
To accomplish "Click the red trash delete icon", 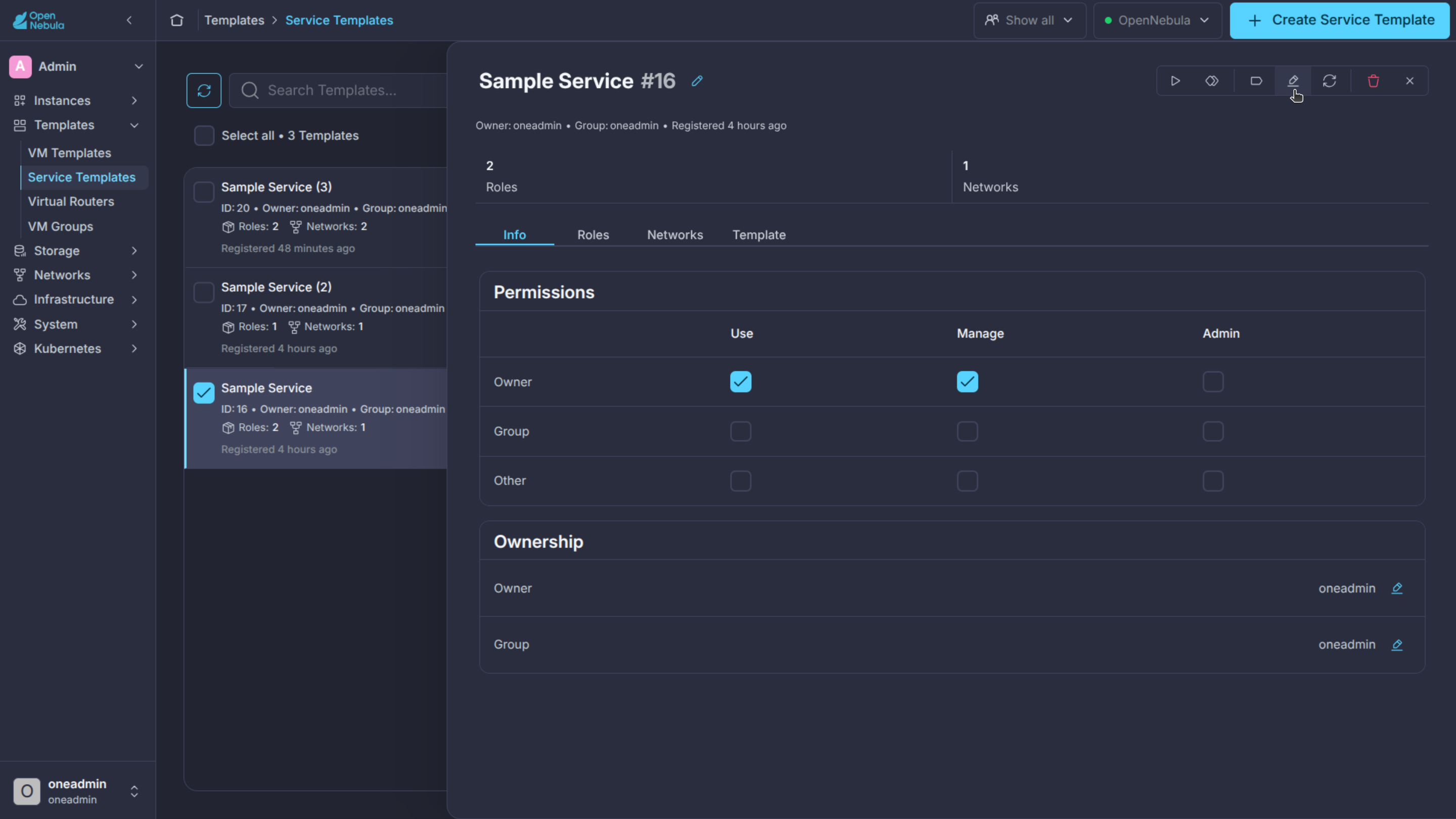I will click(x=1374, y=81).
